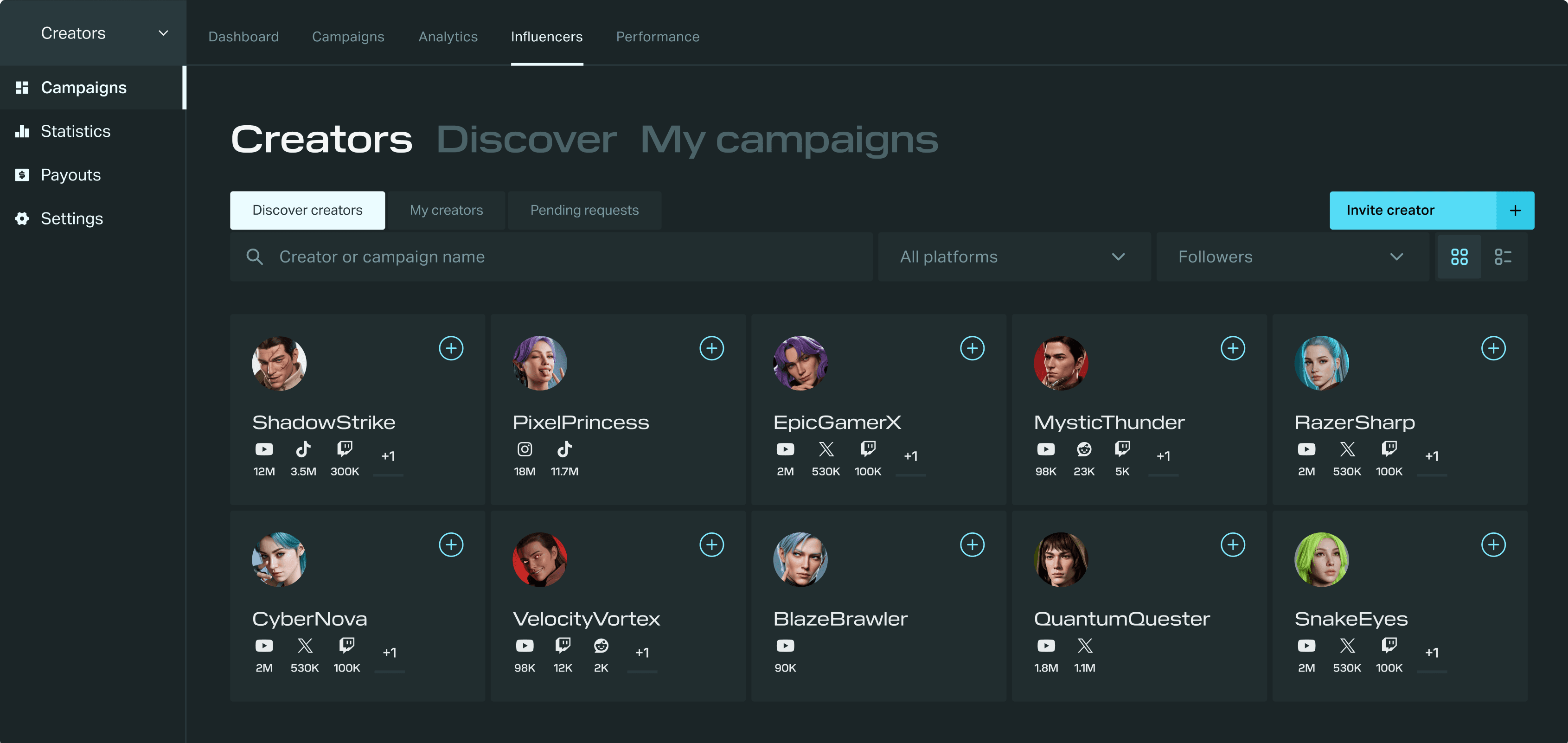Screen dimensions: 1568x743
Task: Open the All platforms filter dropdown
Action: point(1013,257)
